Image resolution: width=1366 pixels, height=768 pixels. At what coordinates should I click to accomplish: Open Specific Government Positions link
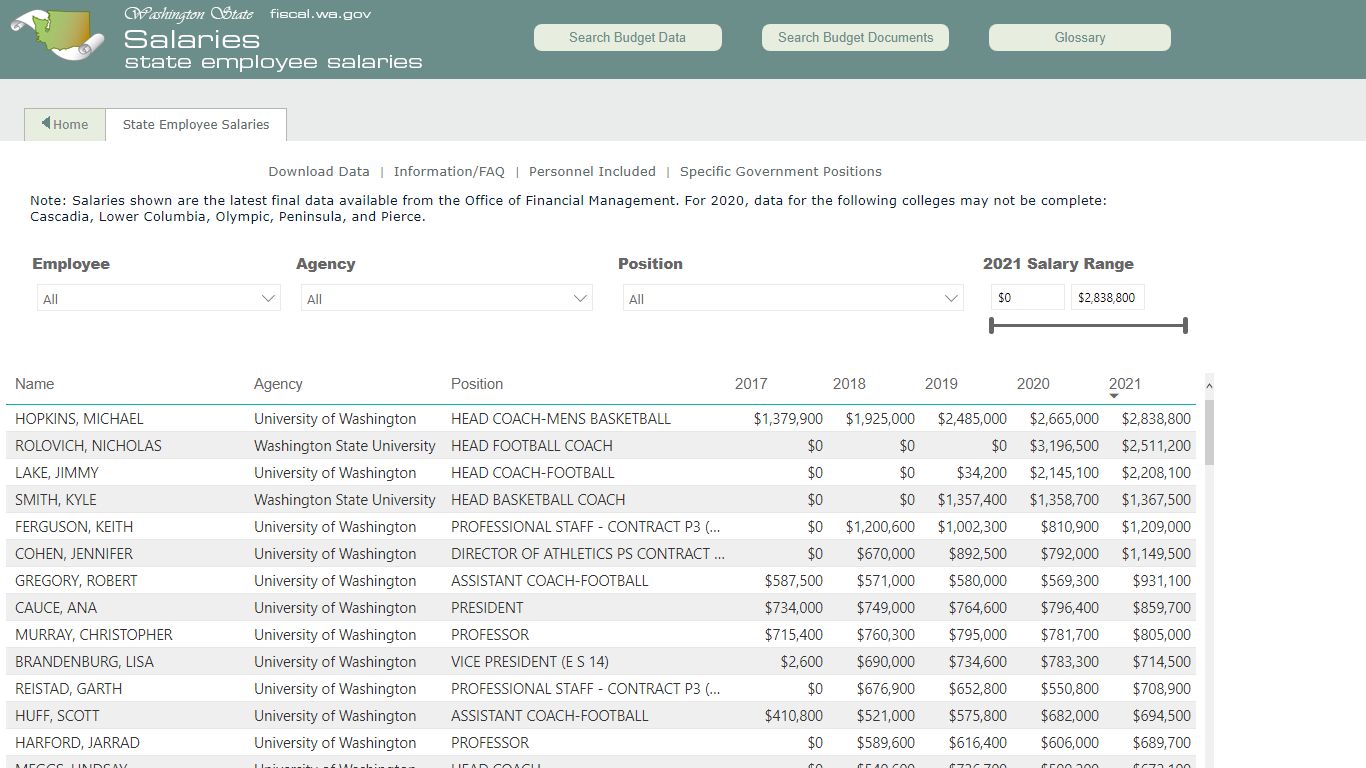781,172
